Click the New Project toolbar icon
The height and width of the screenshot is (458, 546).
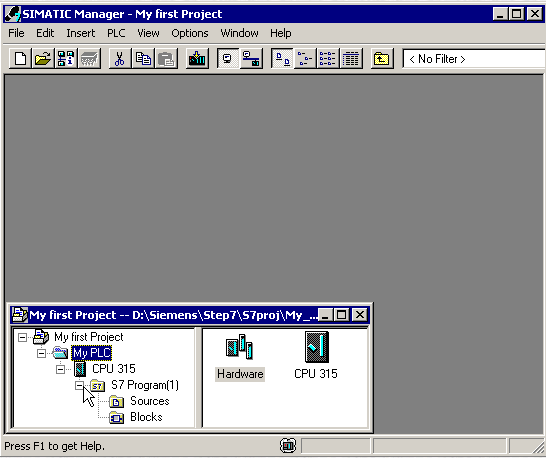(x=20, y=59)
